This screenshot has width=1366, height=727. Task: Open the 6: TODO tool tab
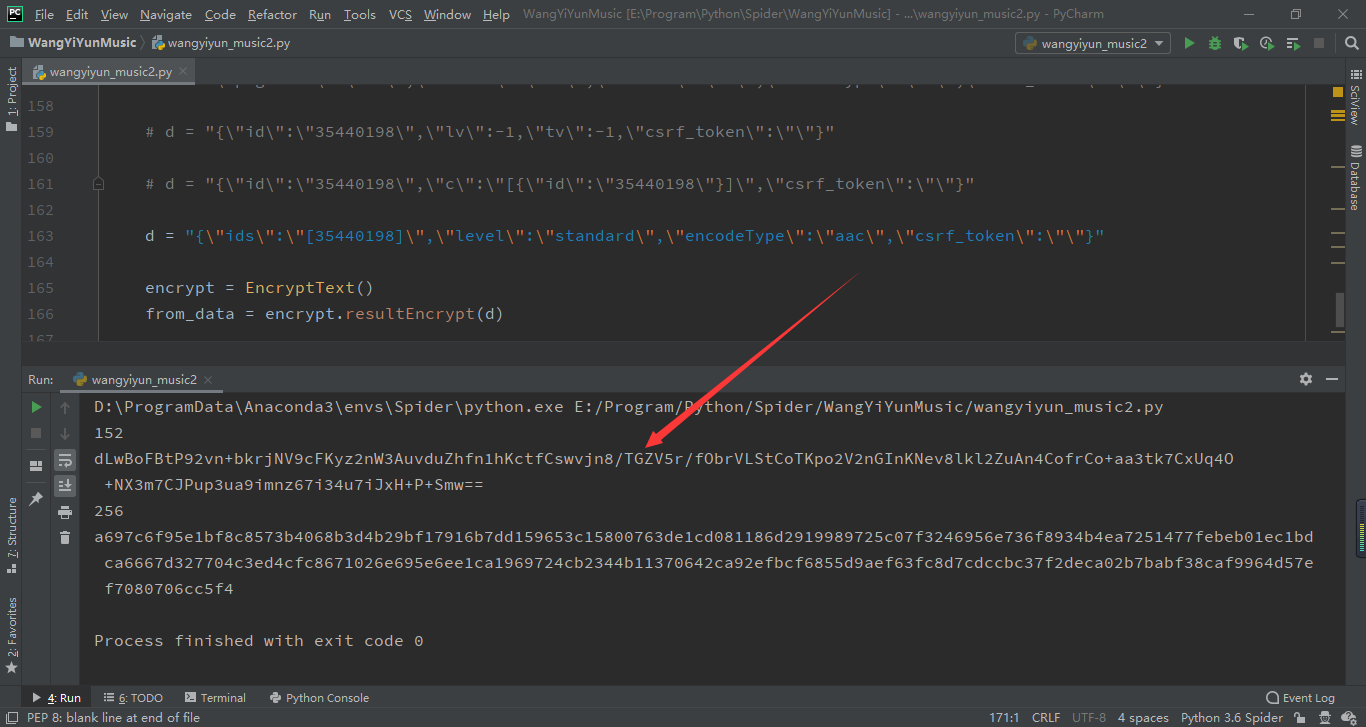[x=132, y=698]
